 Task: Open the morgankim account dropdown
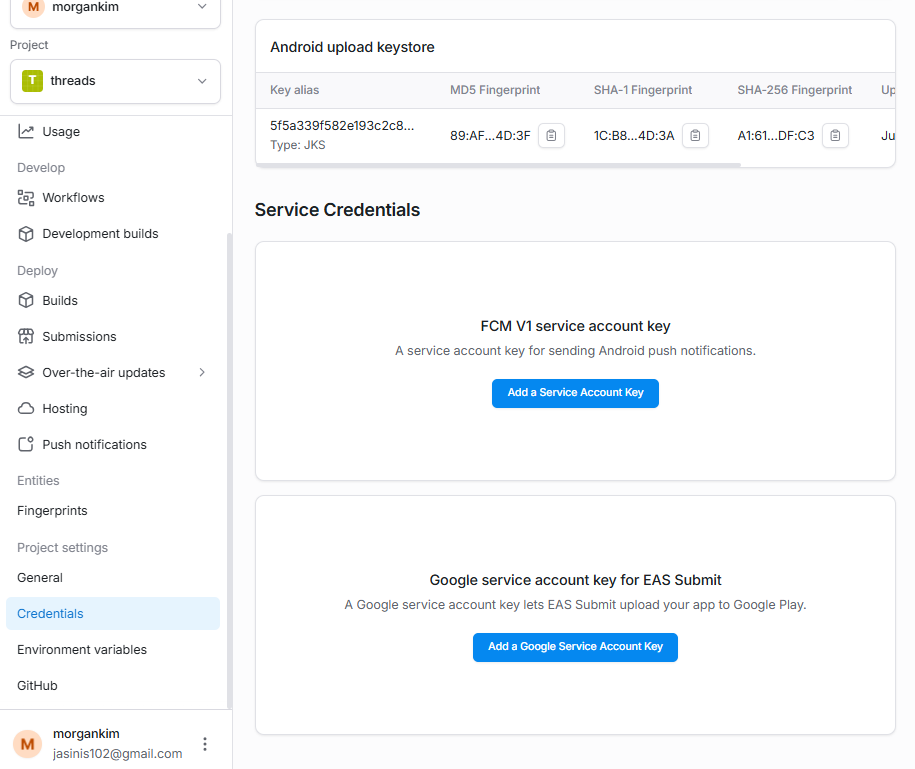tap(116, 8)
